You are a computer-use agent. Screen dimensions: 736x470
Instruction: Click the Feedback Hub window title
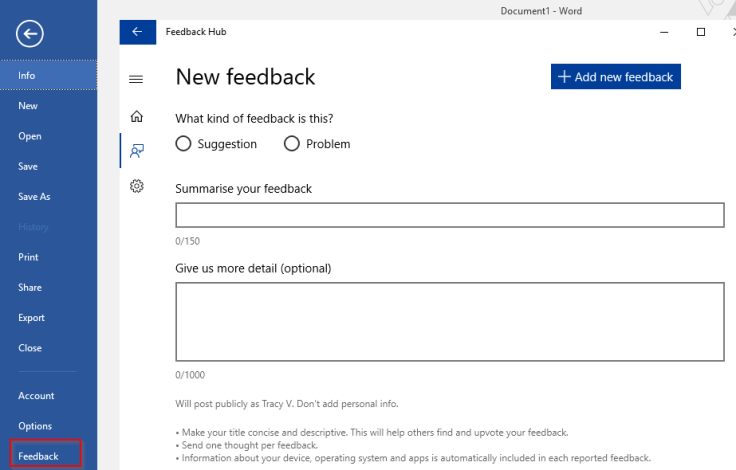pos(196,32)
